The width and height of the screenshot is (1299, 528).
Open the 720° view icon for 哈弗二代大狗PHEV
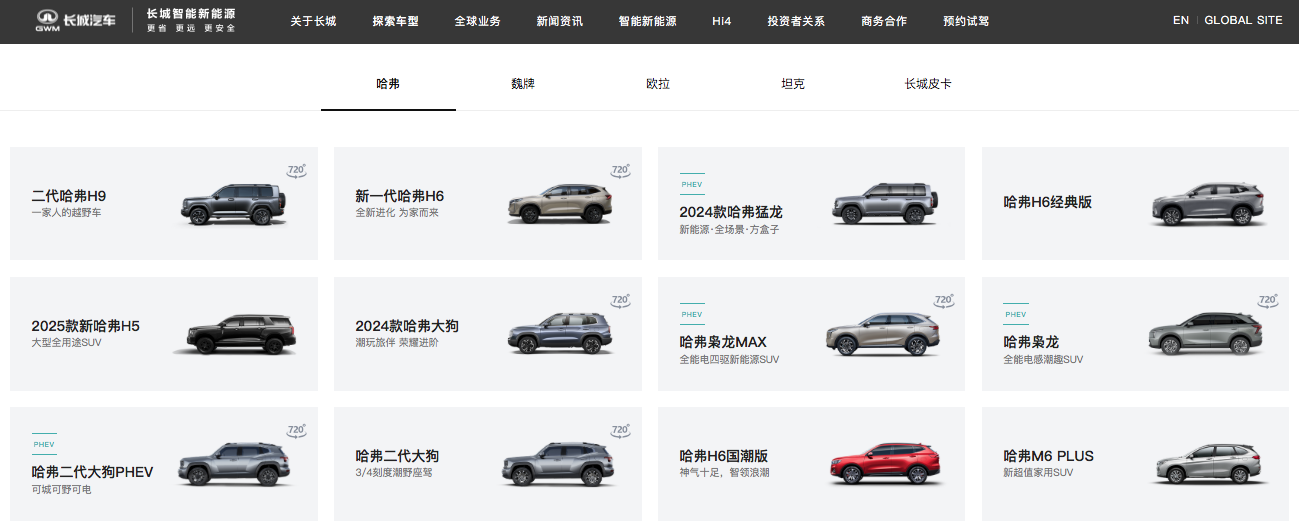(297, 430)
